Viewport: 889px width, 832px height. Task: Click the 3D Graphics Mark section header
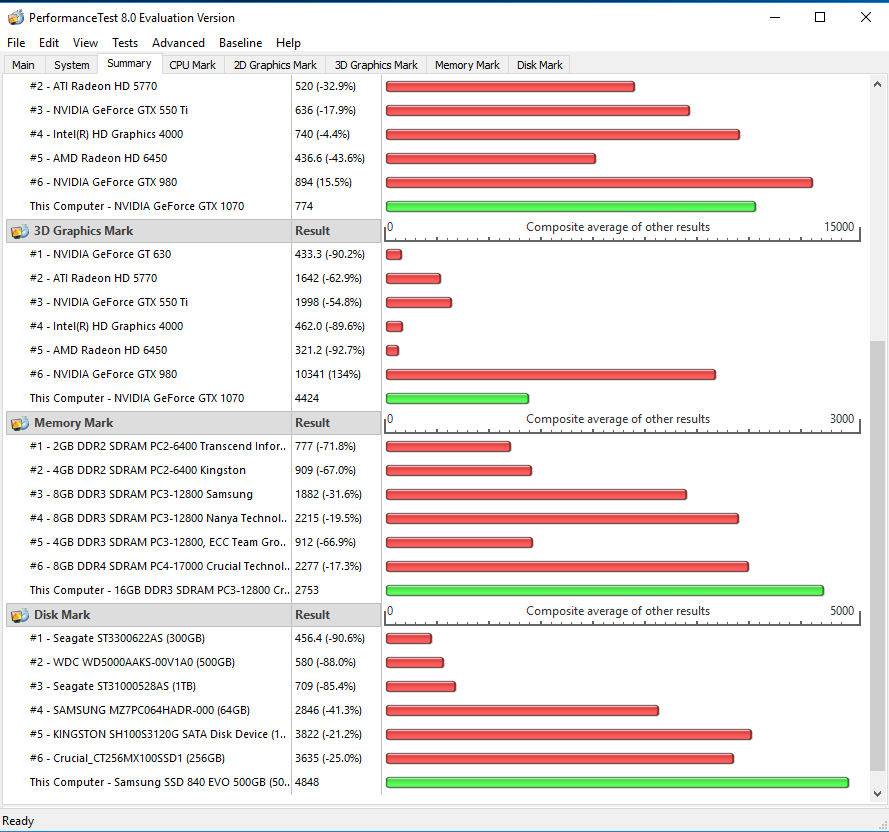pyautogui.click(x=193, y=231)
